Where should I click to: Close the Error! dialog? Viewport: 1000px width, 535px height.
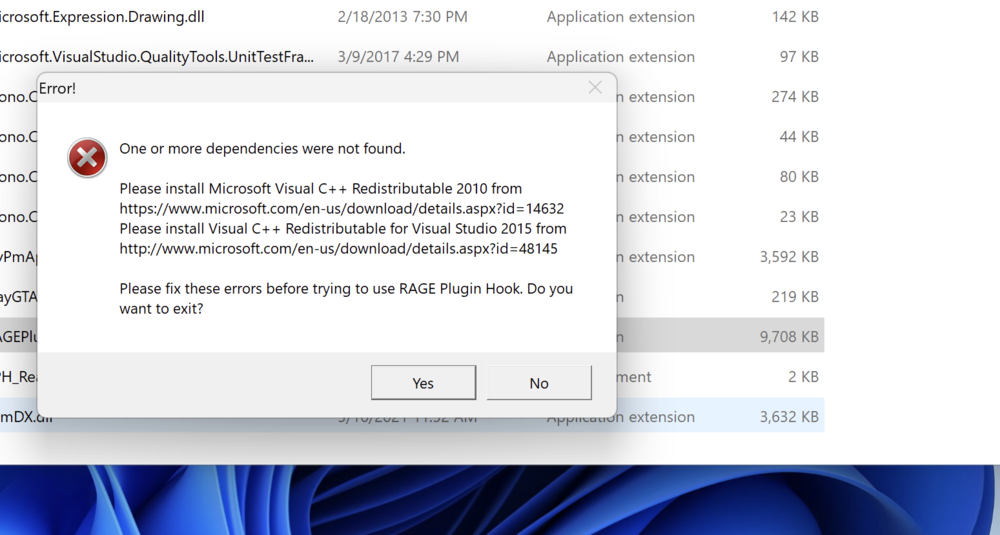595,87
